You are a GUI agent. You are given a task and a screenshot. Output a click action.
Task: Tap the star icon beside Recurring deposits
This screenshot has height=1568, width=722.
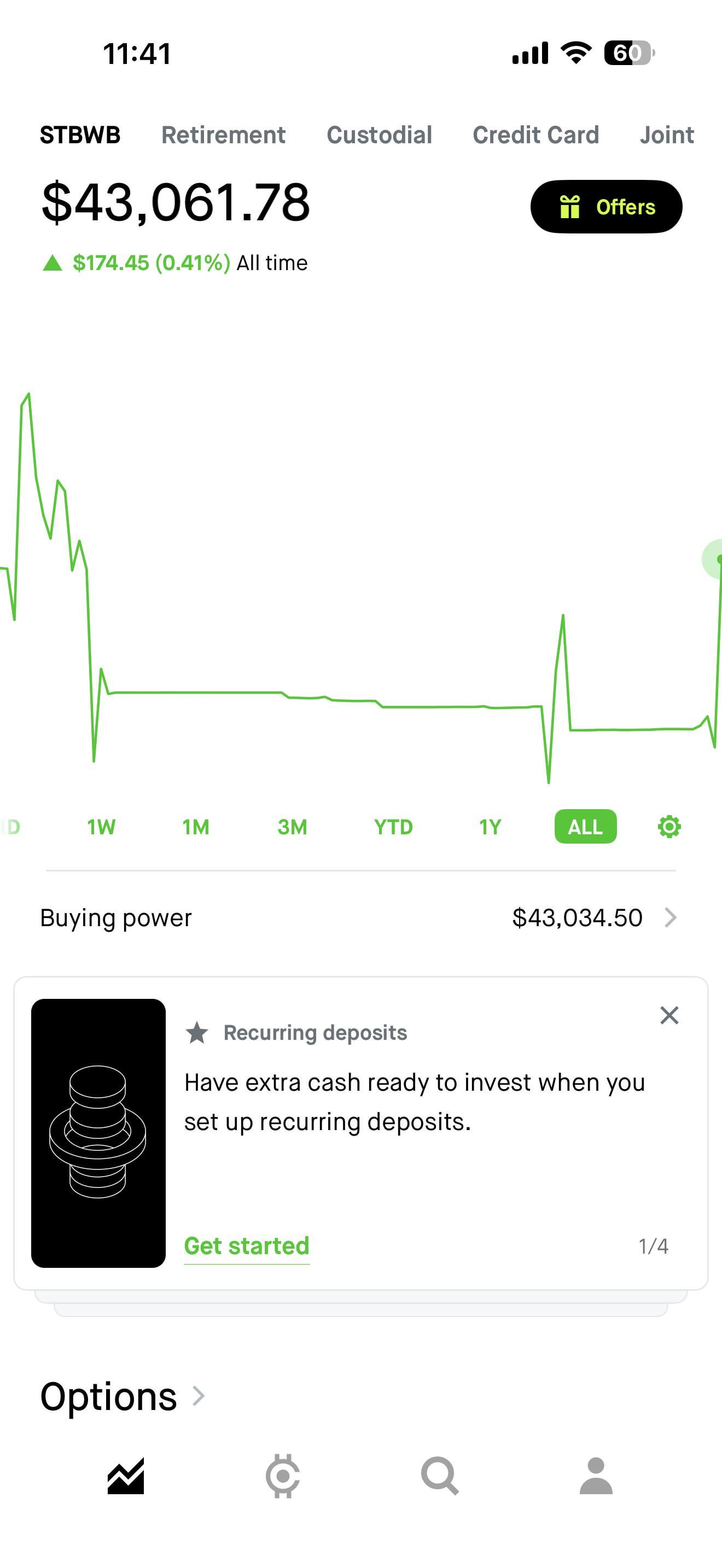196,1033
